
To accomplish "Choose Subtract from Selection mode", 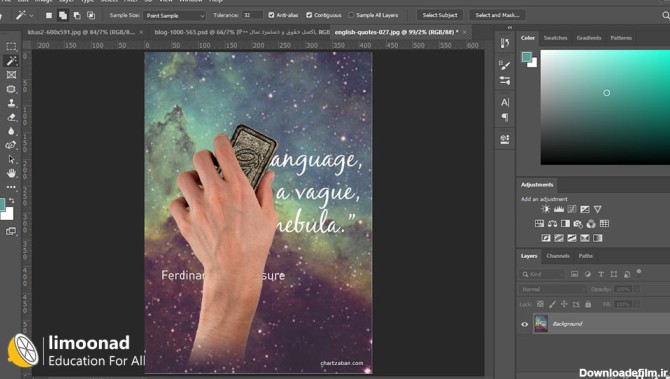I will click(77, 15).
